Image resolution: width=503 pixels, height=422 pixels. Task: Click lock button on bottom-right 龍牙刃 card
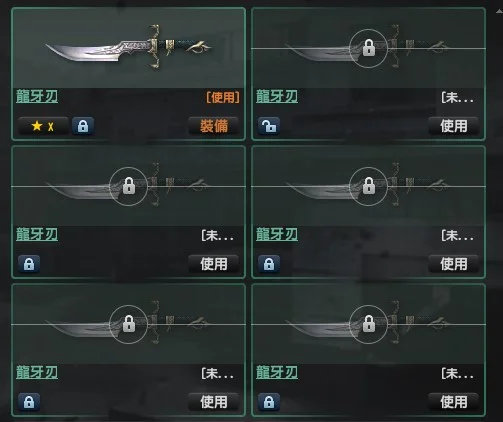pyautogui.click(x=269, y=402)
